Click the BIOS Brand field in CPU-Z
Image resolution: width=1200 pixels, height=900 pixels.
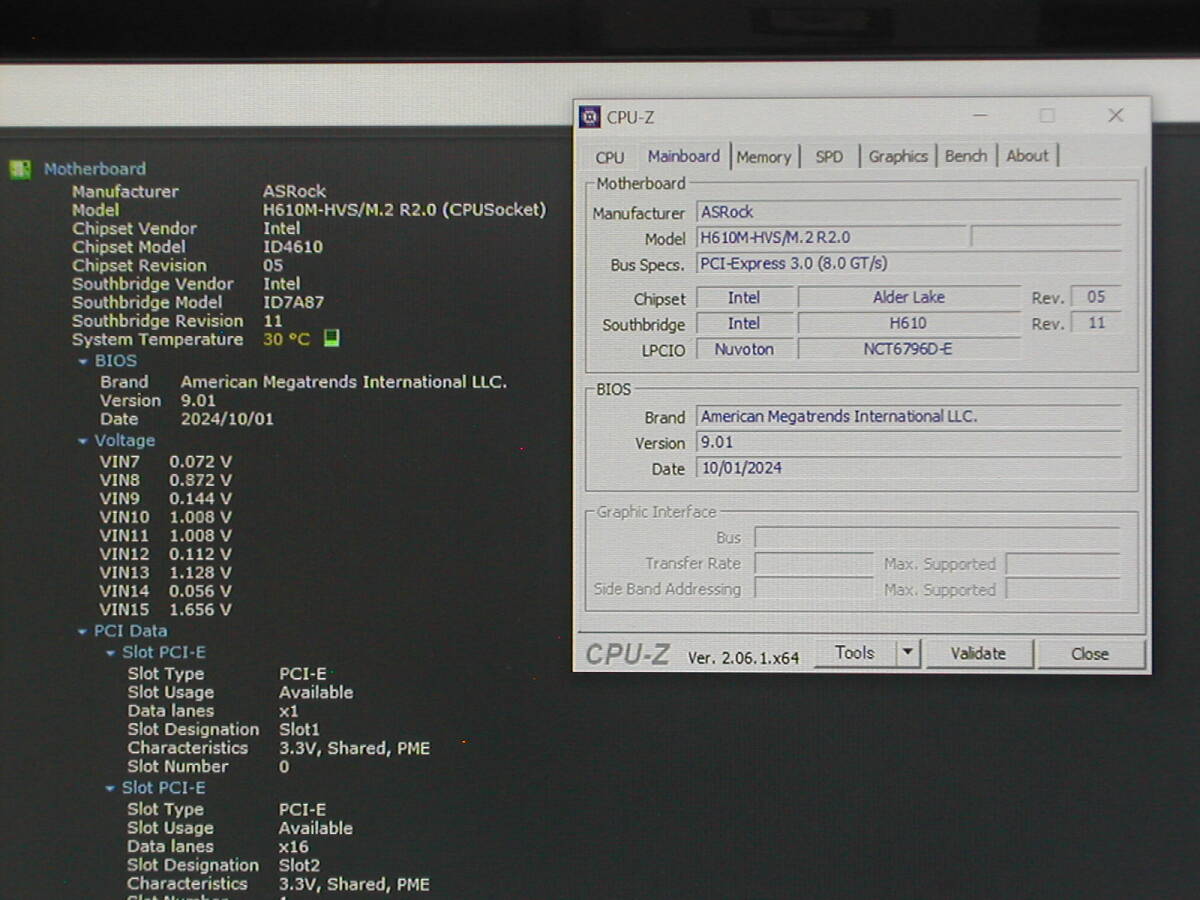(908, 417)
